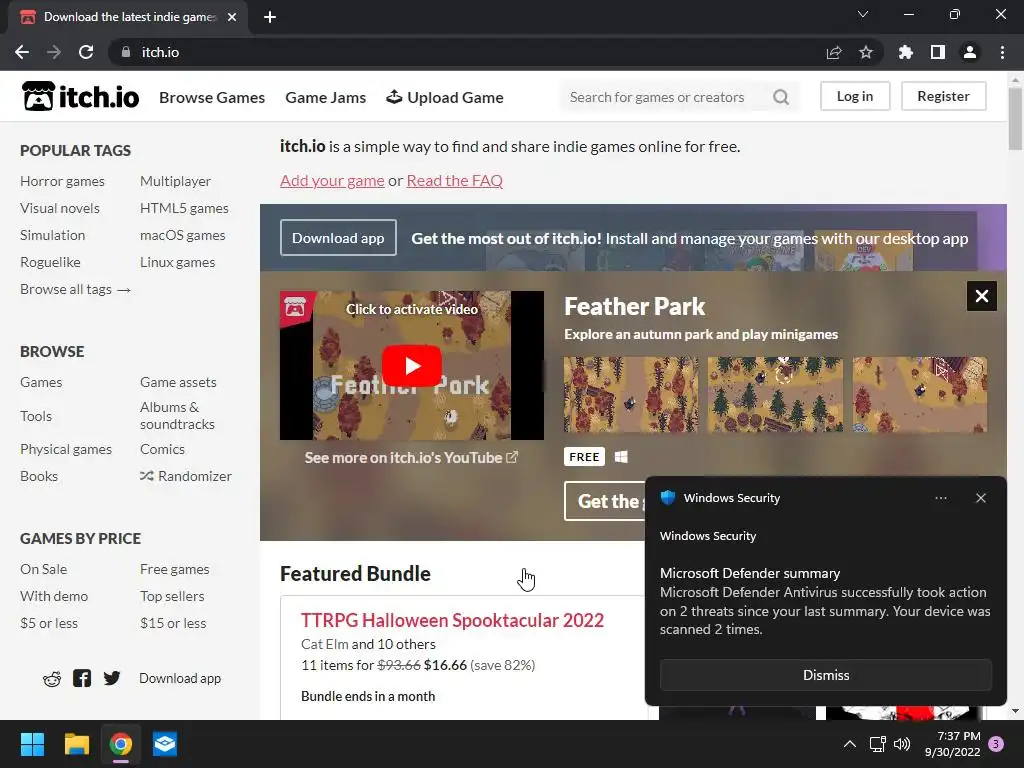Viewport: 1024px width, 768px height.
Task: Browse games On Sale
Action: (44, 569)
